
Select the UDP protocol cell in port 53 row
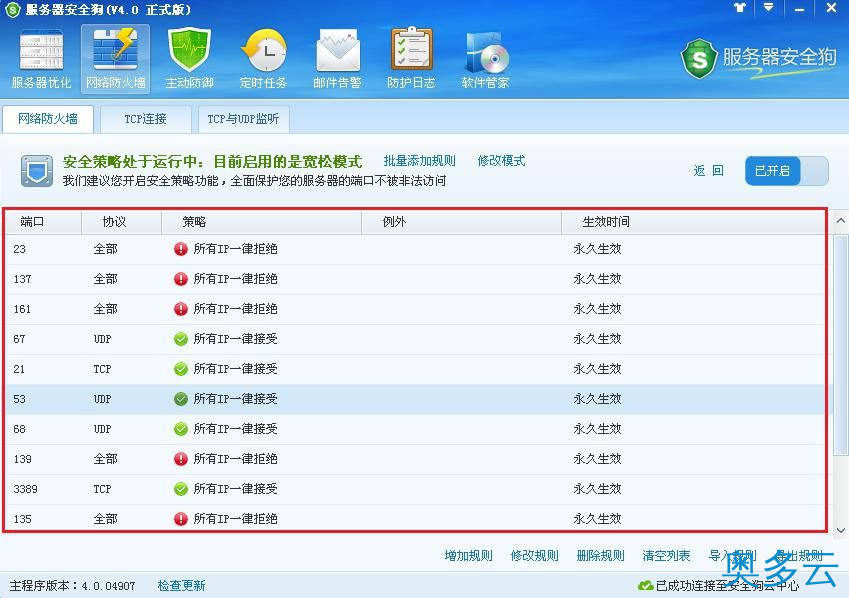[x=102, y=399]
